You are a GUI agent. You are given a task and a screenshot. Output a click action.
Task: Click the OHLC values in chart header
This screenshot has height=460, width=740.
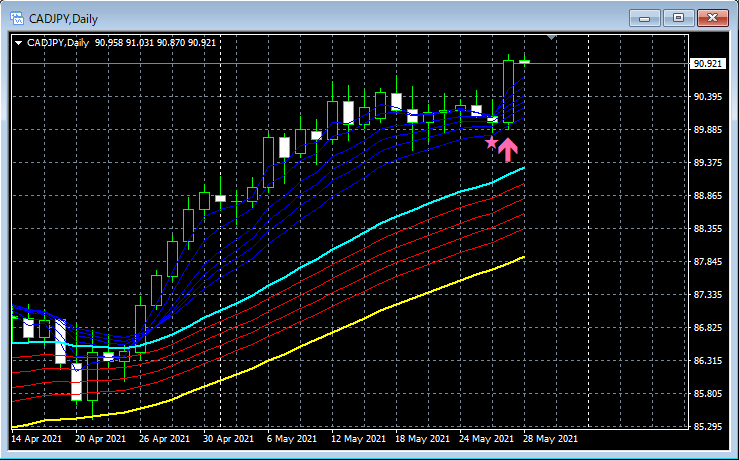pyautogui.click(x=155, y=43)
